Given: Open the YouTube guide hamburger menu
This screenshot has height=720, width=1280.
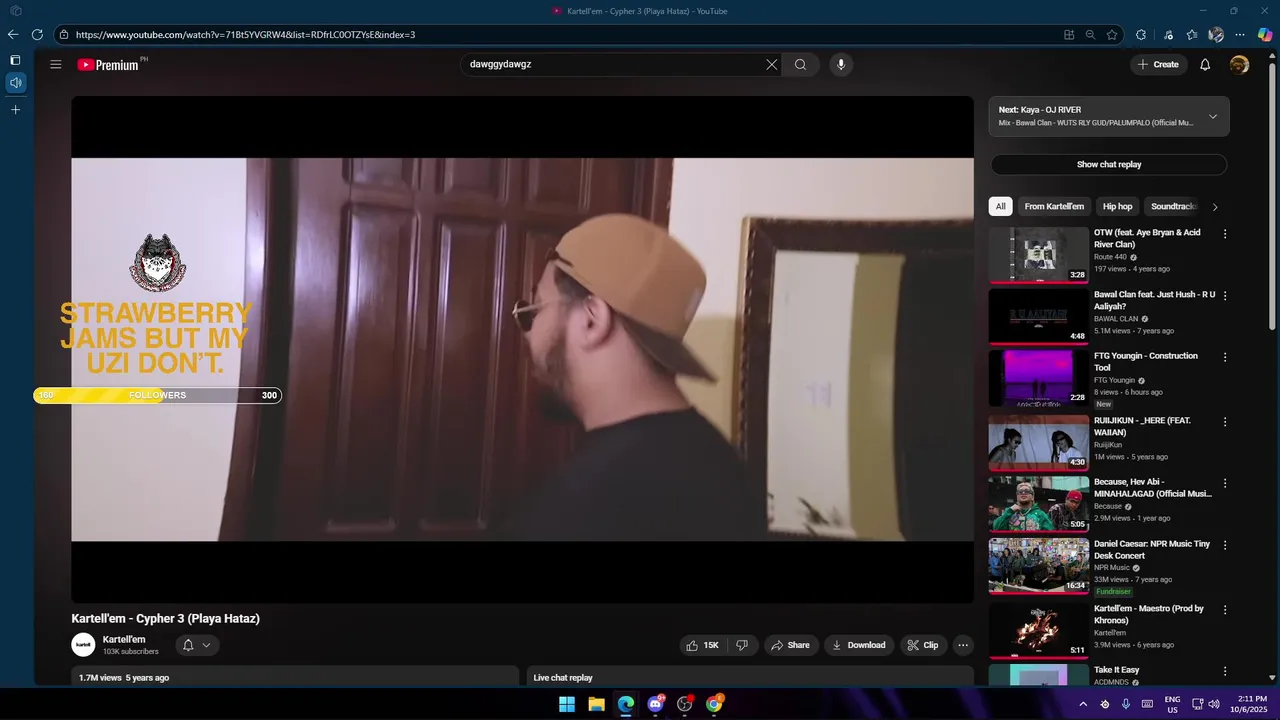Looking at the screenshot, I should tap(56, 64).
